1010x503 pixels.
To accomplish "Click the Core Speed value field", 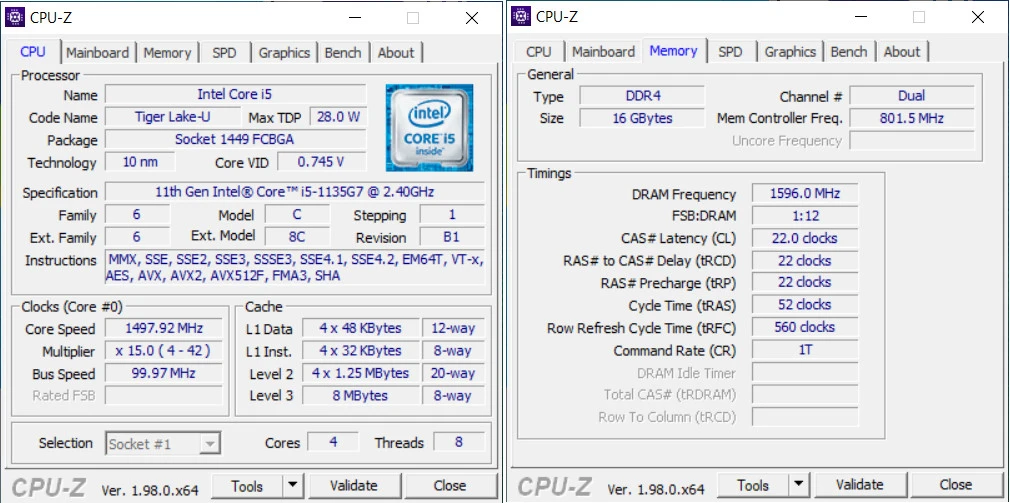I will [164, 329].
